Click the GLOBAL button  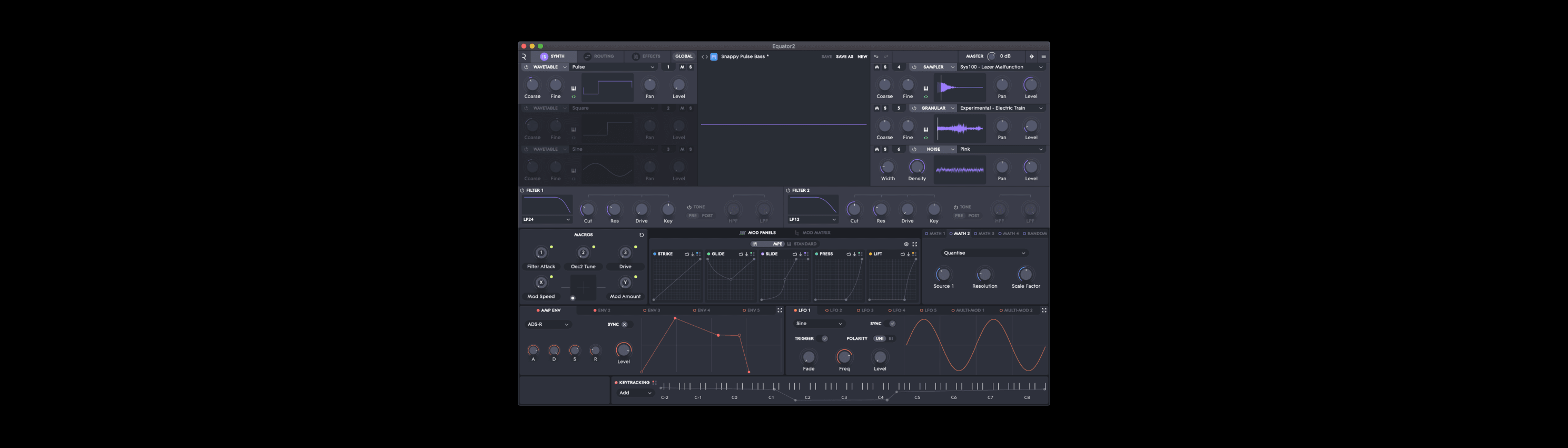pyautogui.click(x=684, y=56)
